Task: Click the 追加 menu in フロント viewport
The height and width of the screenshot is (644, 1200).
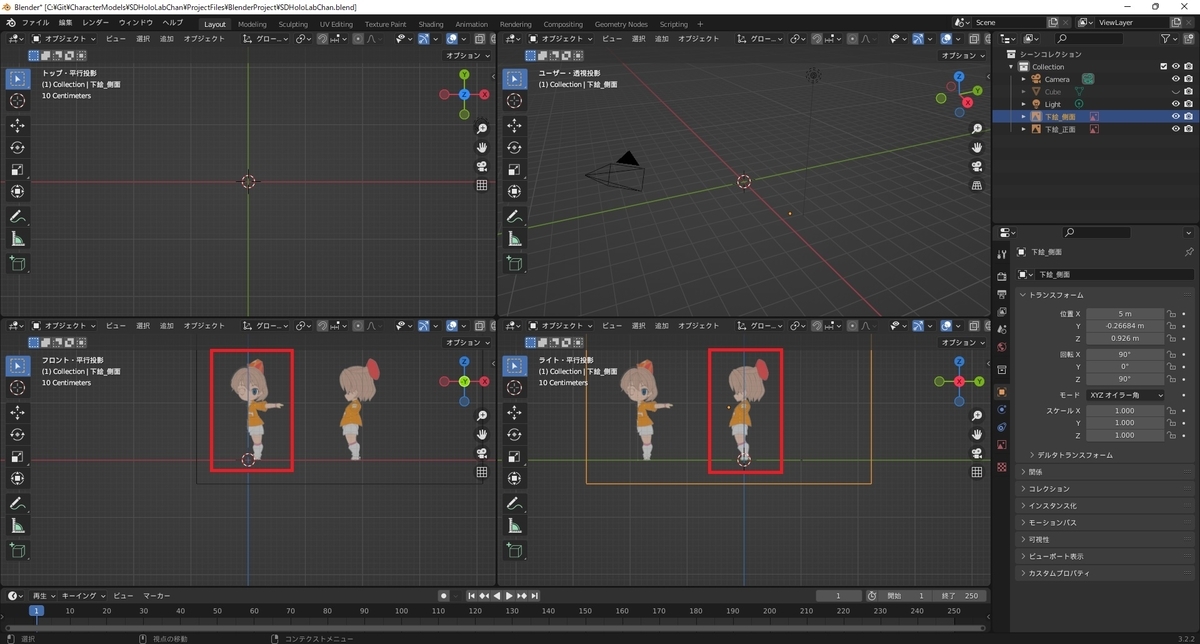Action: pyautogui.click(x=167, y=326)
